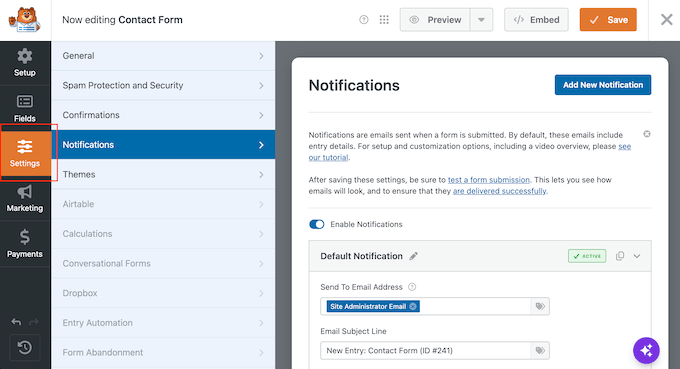The image size is (680, 369).
Task: Click Send To Email Address help icon
Action: click(412, 287)
